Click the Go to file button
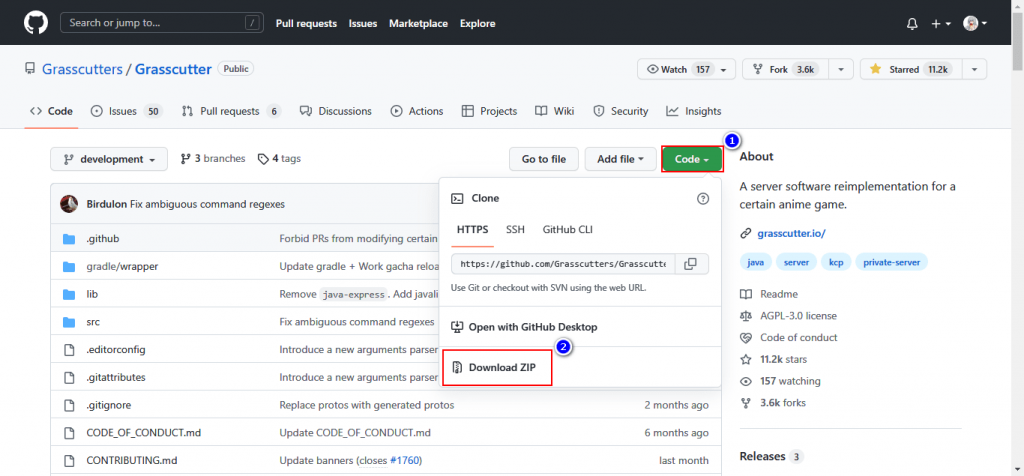The height and width of the screenshot is (476, 1024). click(x=543, y=159)
